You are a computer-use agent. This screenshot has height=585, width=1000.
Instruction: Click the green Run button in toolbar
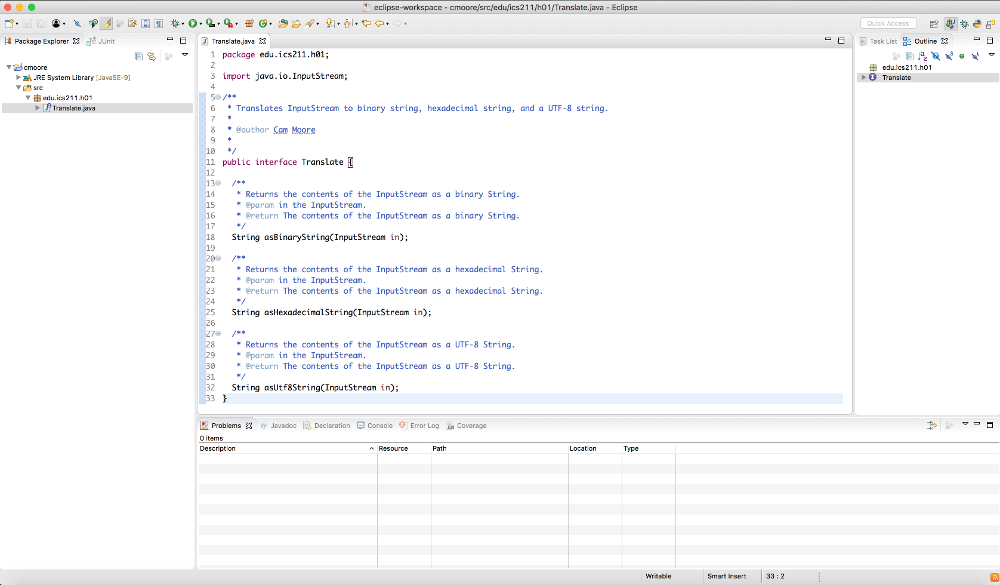[193, 23]
